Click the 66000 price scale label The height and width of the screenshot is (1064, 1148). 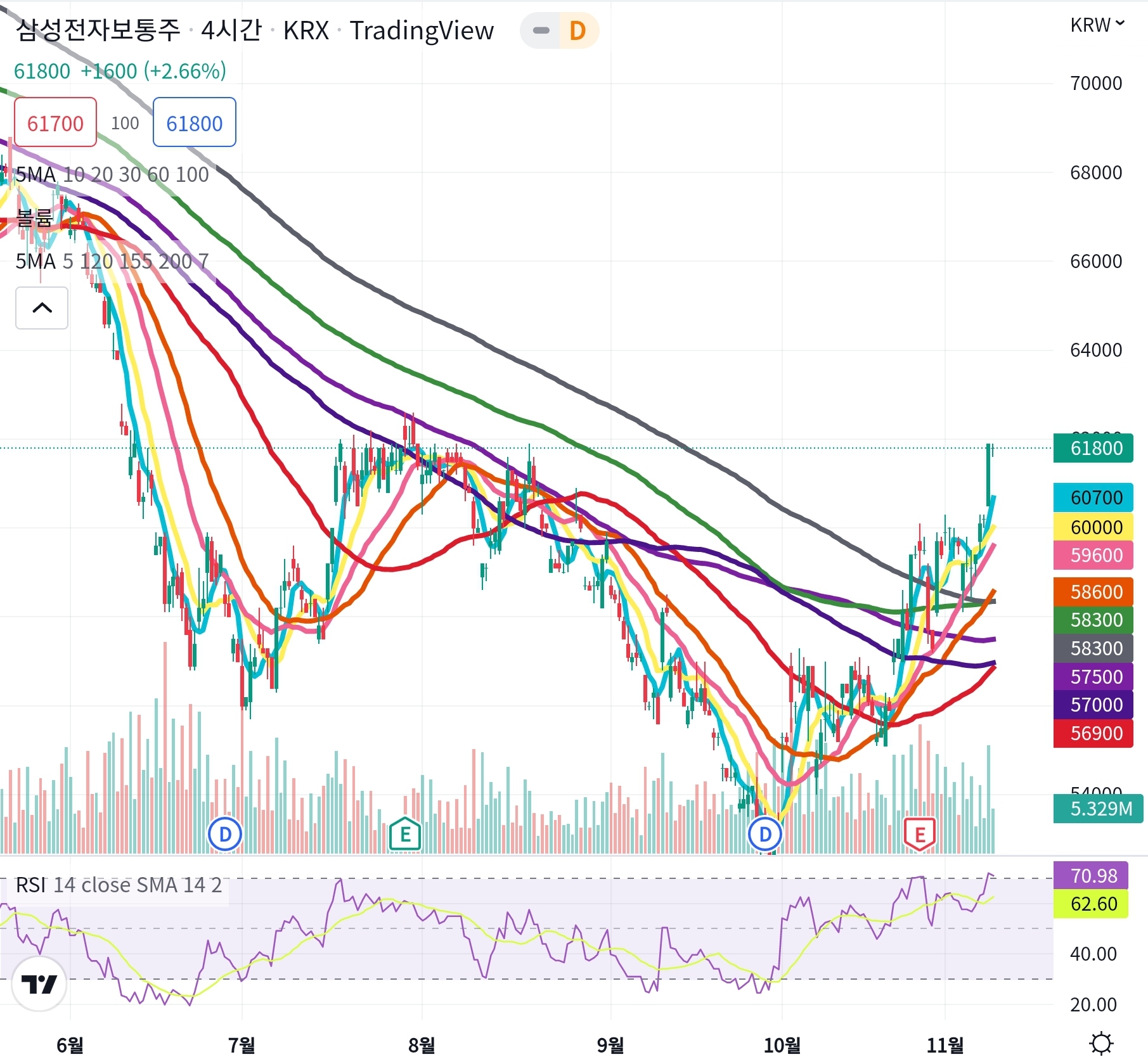point(1096,261)
